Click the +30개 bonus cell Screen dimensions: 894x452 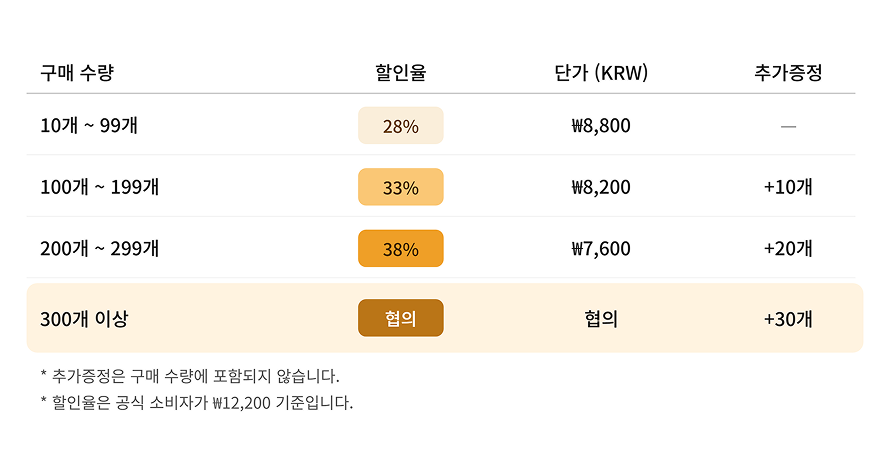[x=788, y=319]
